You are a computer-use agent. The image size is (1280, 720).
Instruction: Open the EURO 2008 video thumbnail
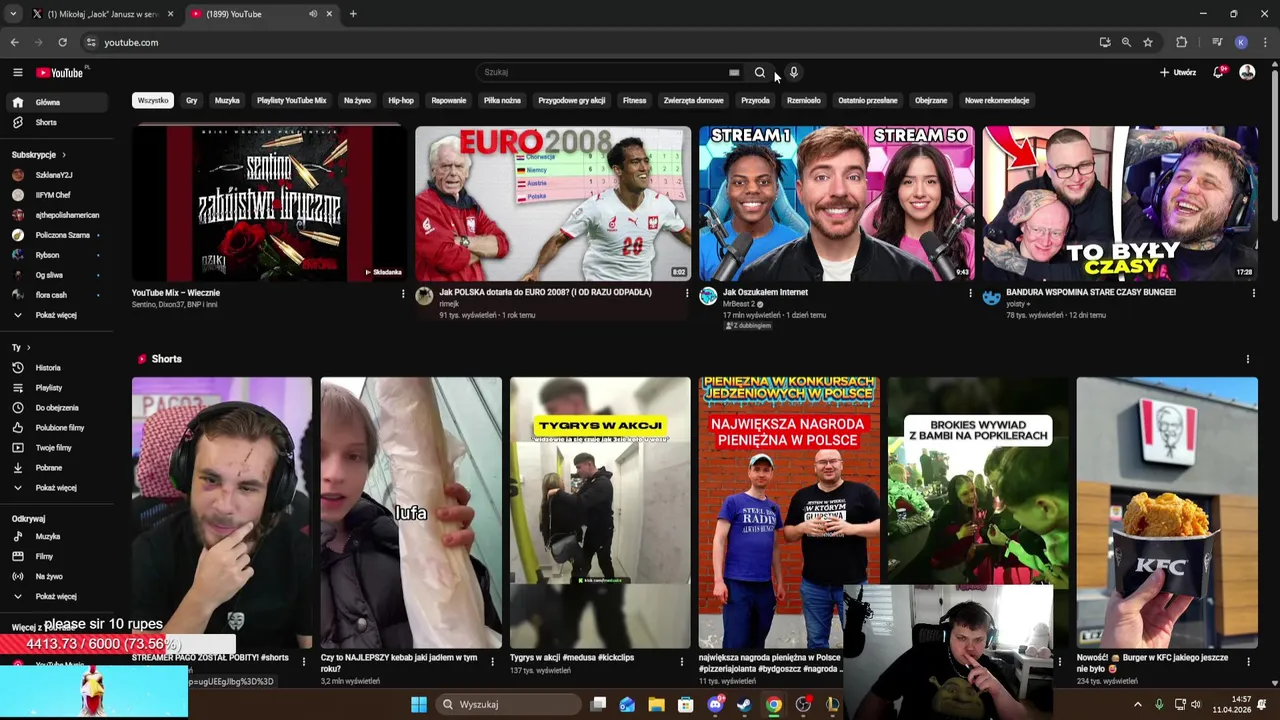pos(553,203)
